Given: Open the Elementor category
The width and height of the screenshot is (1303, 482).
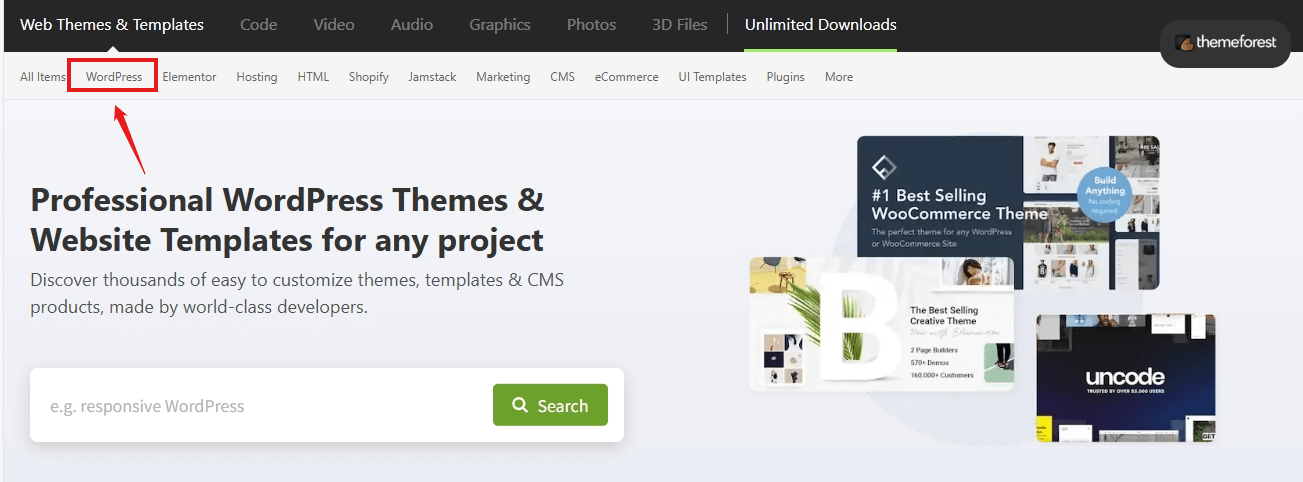Looking at the screenshot, I should click(x=189, y=77).
